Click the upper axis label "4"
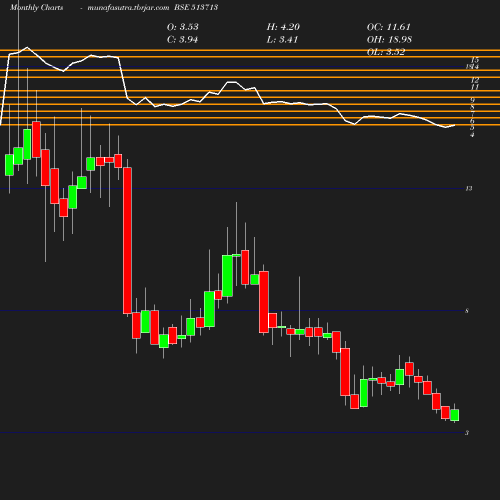This screenshot has width=500, height=500. point(472,135)
